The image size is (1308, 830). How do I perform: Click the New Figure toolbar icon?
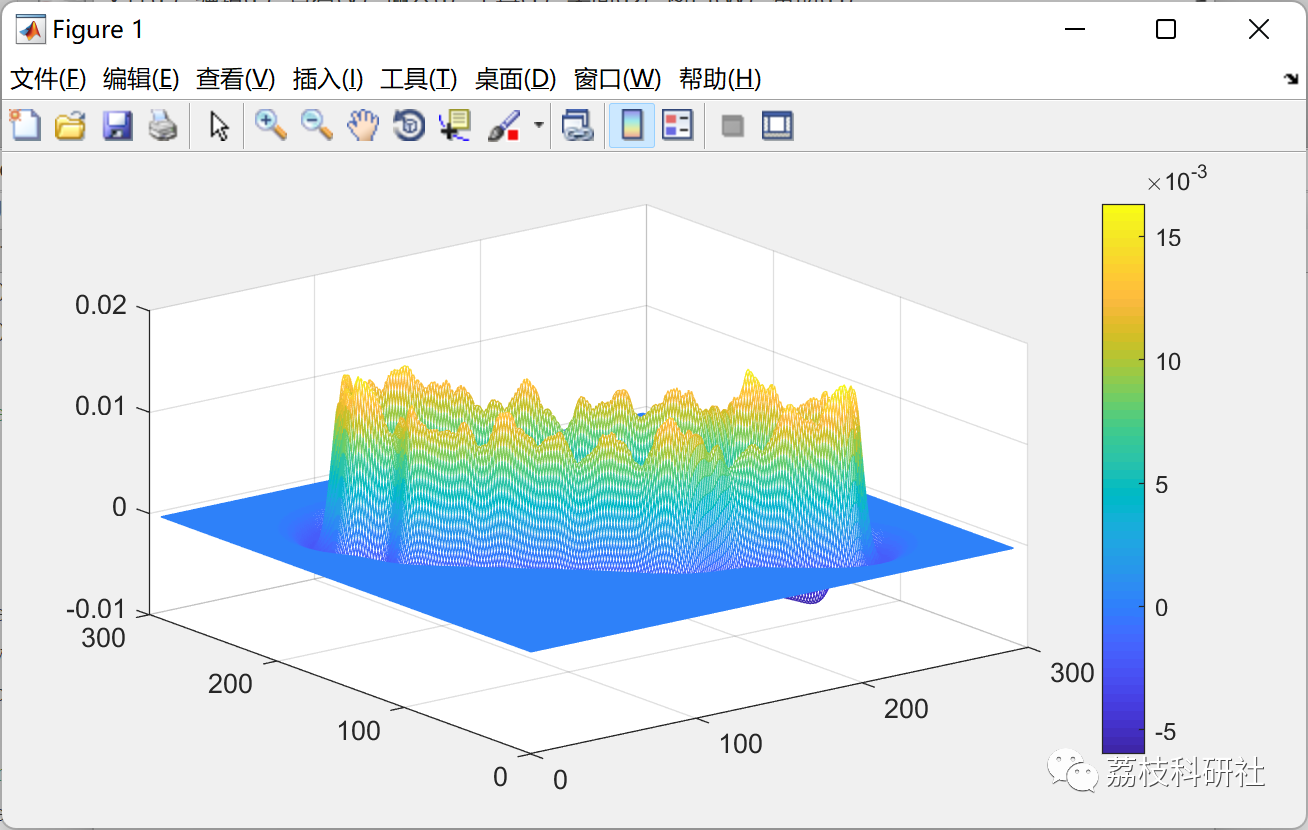(x=25, y=126)
